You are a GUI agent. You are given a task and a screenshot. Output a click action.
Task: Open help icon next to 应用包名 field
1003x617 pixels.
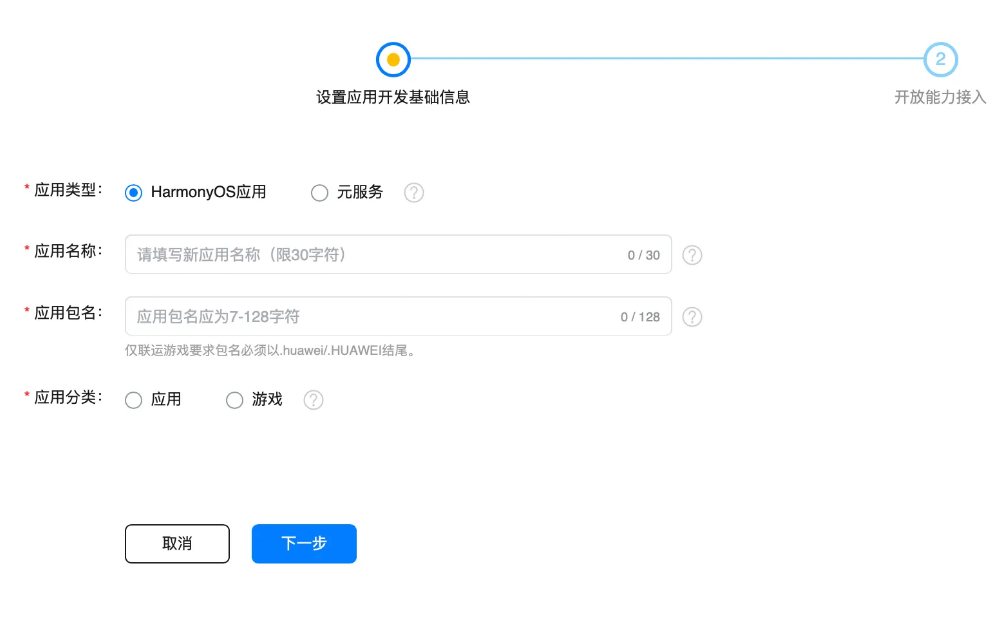692,317
